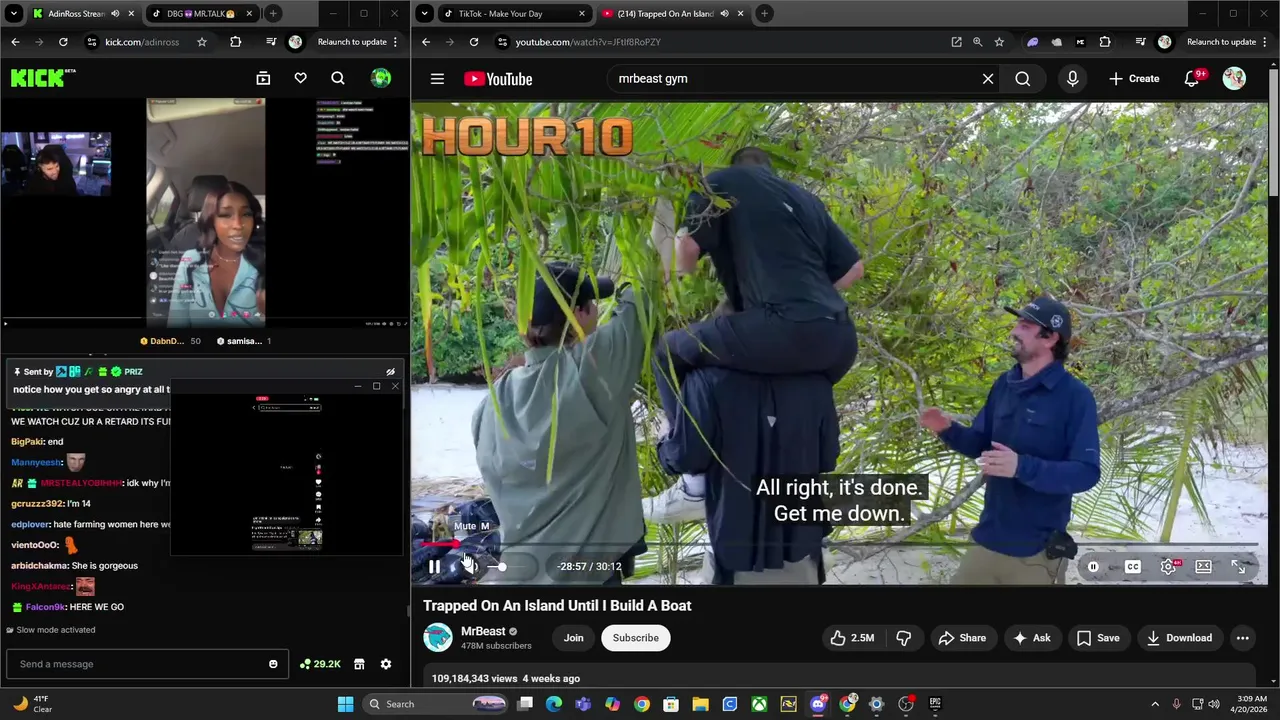Open Kick chat settings gear

(386, 664)
